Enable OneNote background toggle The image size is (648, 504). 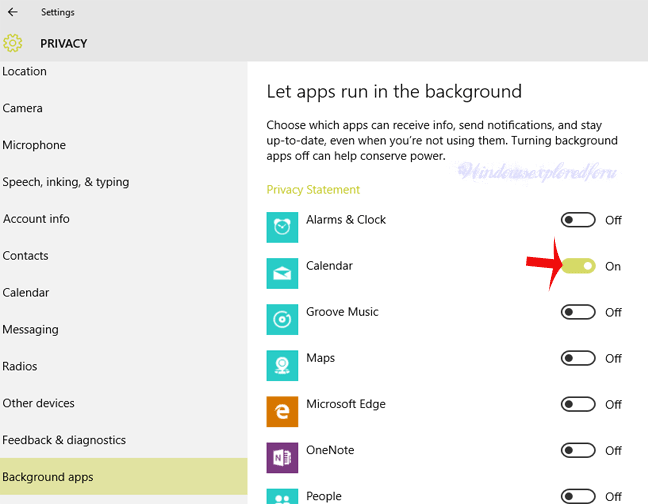[578, 450]
